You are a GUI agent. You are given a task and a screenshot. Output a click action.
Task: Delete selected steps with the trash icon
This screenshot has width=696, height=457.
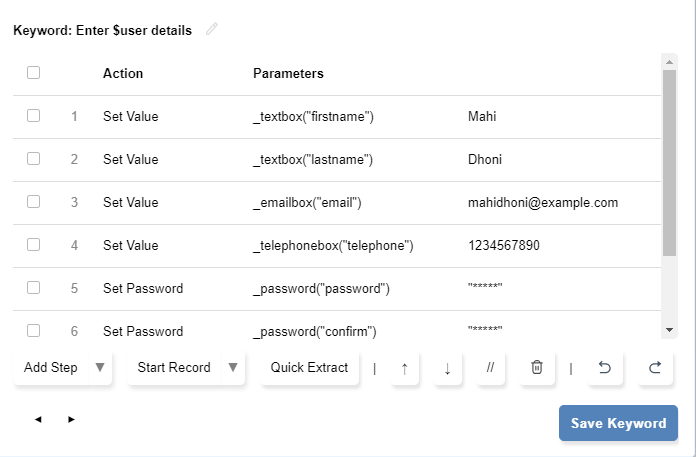(536, 368)
